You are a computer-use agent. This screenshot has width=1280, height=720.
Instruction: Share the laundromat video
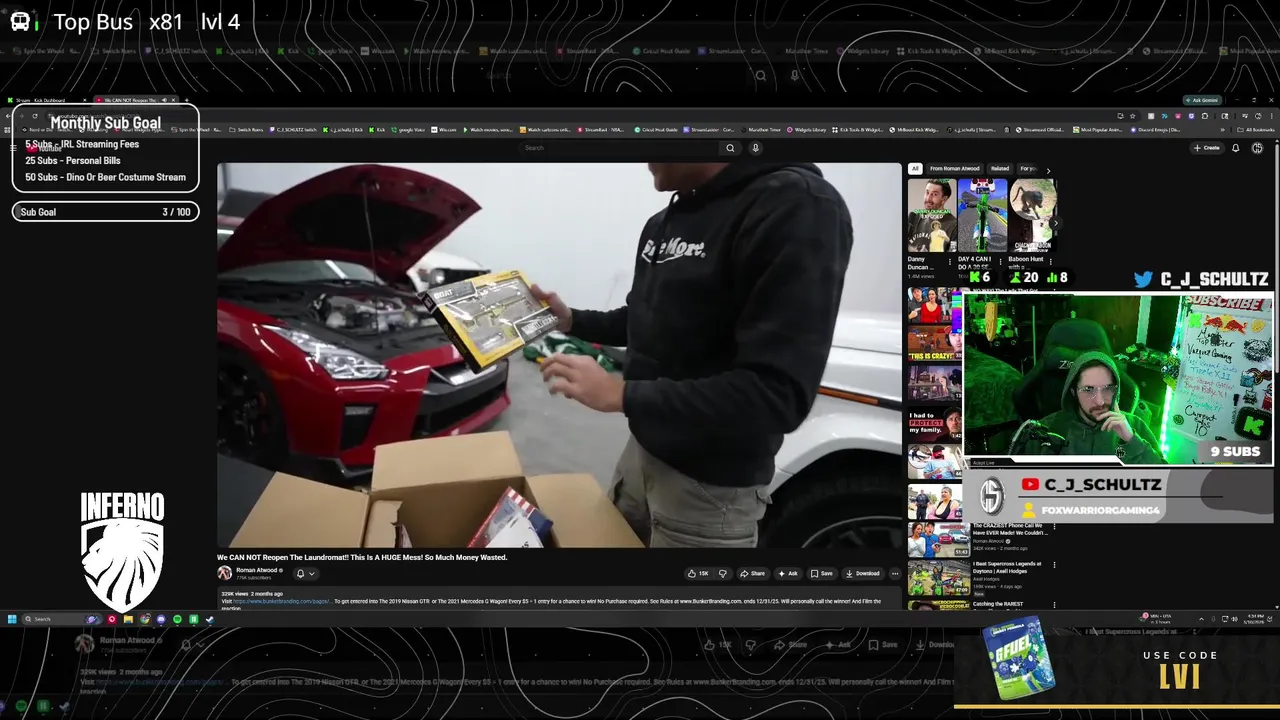[752, 574]
